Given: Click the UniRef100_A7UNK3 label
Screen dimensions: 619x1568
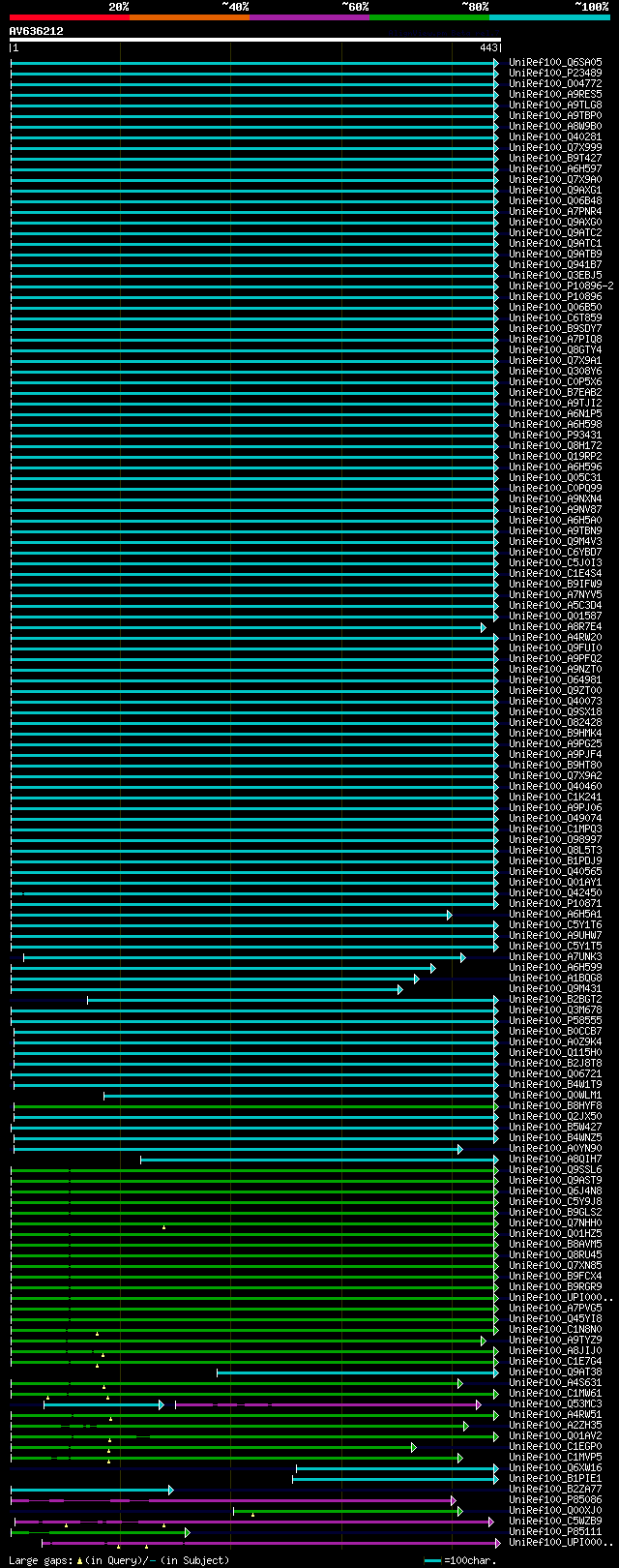Looking at the screenshot, I should point(555,957).
